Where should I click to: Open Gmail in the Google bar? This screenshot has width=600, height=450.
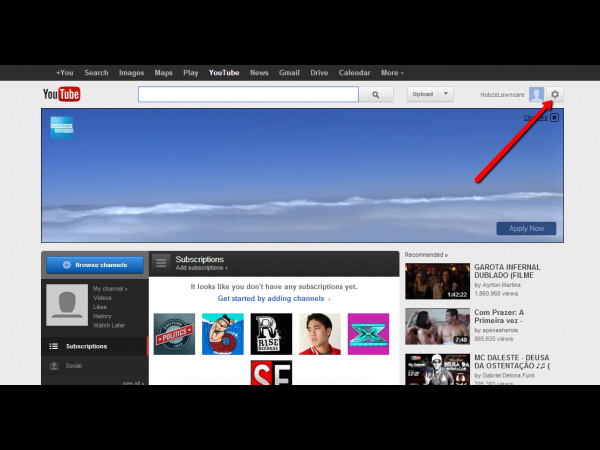click(289, 73)
